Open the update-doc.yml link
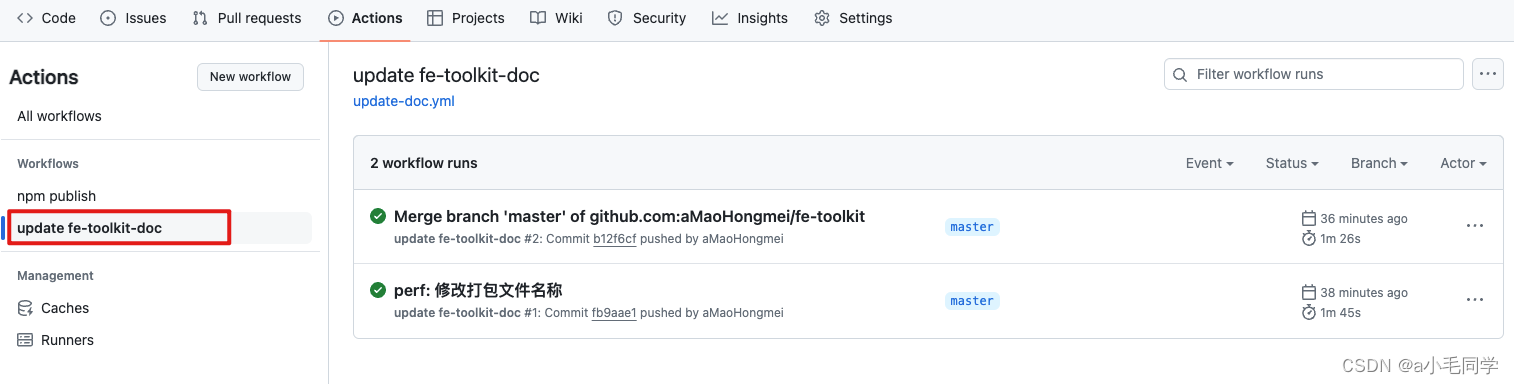 404,101
